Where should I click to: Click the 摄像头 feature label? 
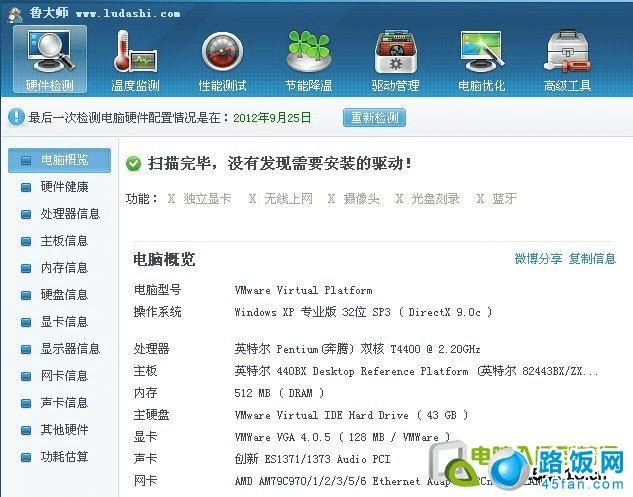361,199
